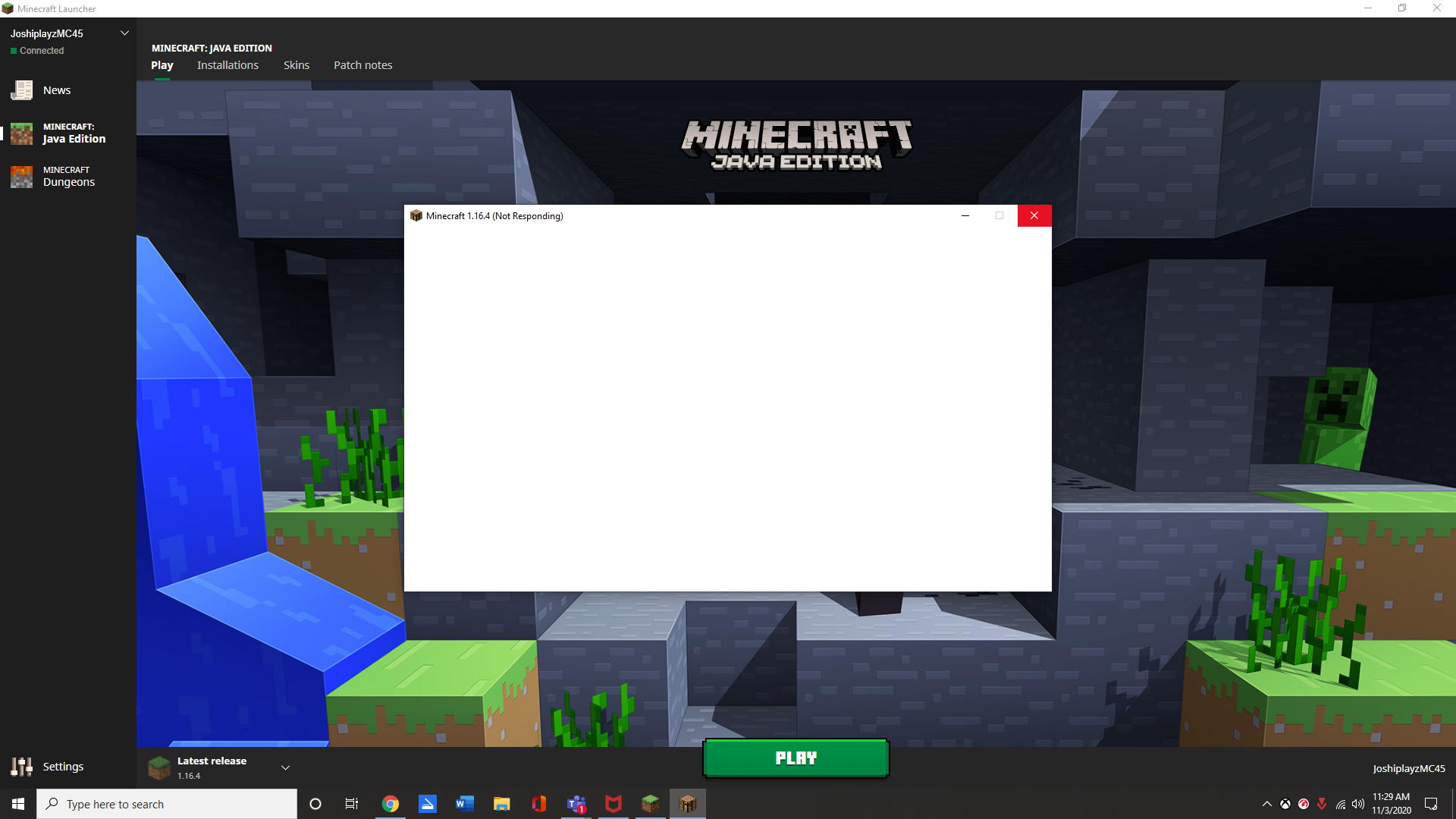
Task: Open Microsoft Teams from the taskbar
Action: click(576, 804)
